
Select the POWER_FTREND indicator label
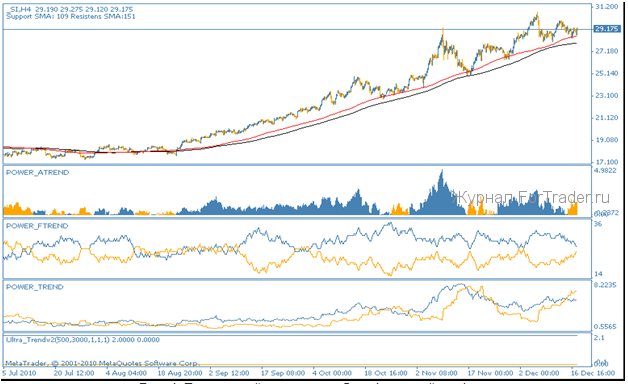pos(37,226)
